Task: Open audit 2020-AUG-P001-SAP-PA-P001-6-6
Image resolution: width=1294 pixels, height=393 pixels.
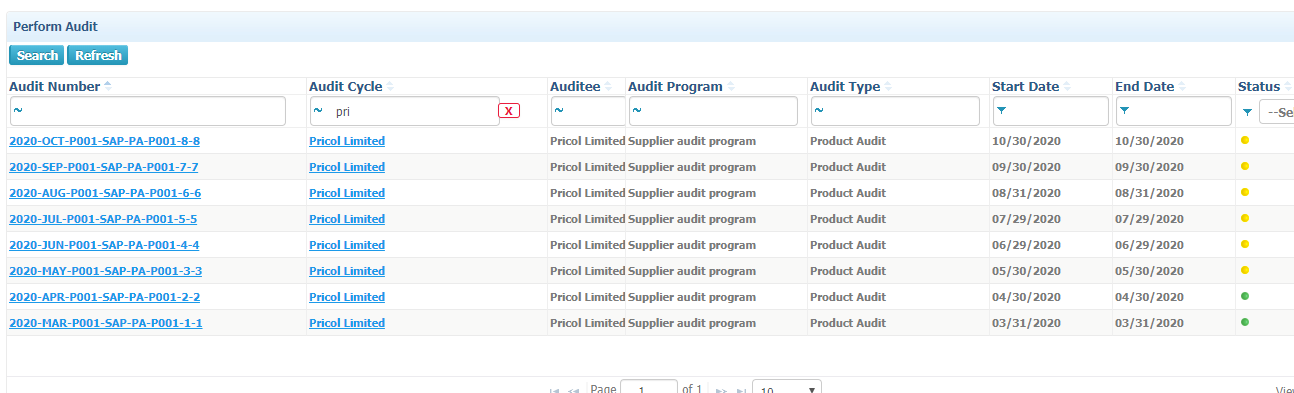Action: 105,193
